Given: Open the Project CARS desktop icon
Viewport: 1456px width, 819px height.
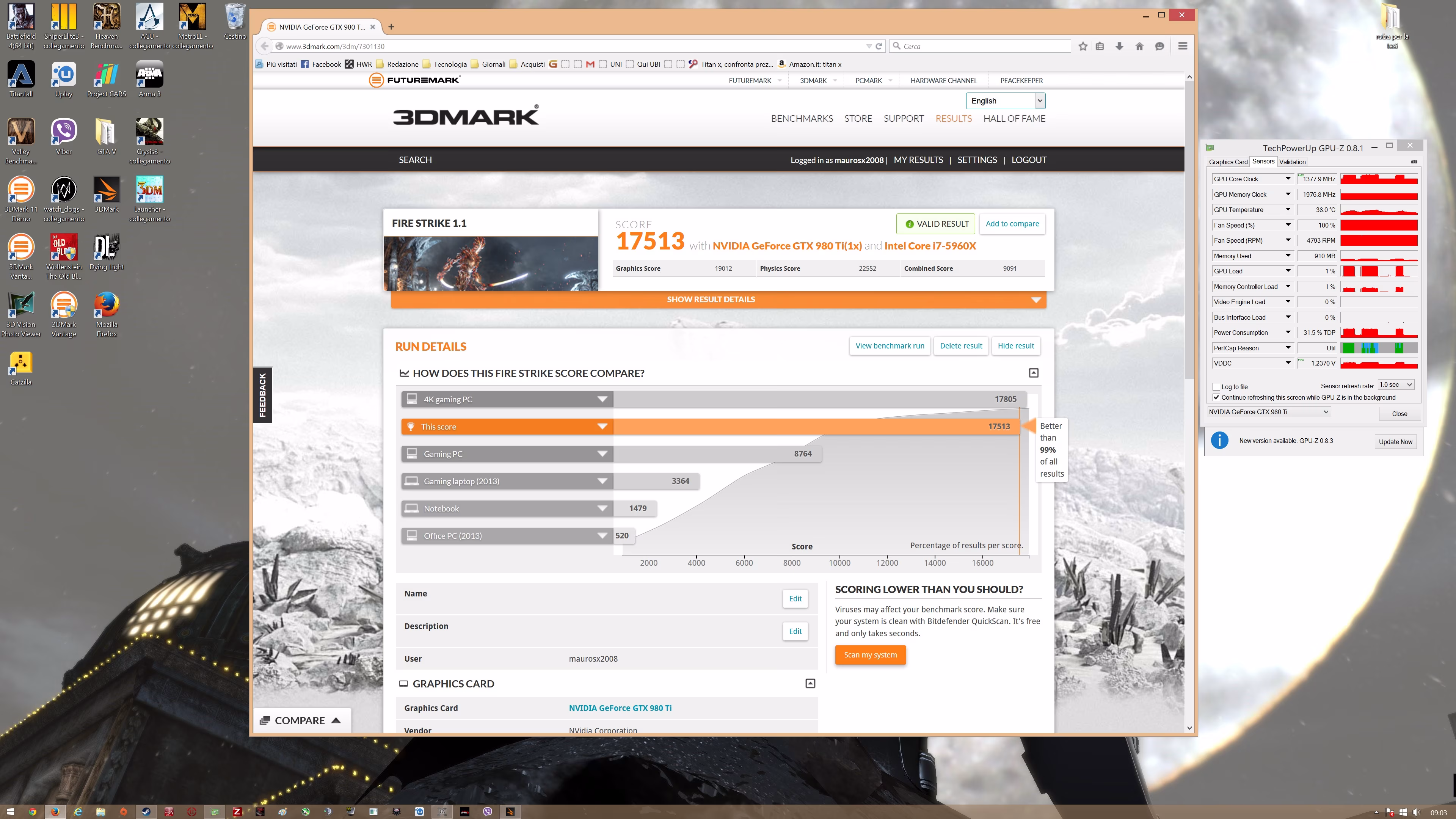Looking at the screenshot, I should point(106,78).
